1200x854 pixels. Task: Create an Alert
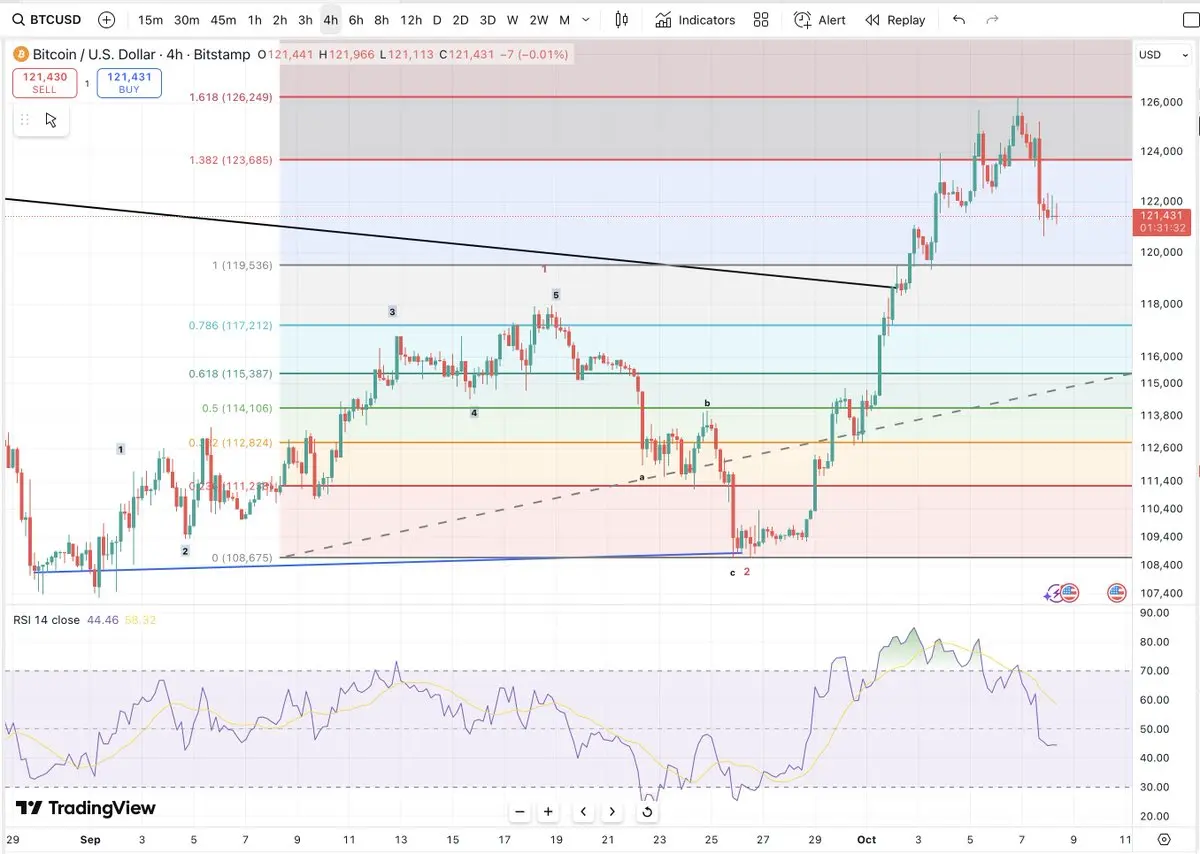(x=819, y=20)
